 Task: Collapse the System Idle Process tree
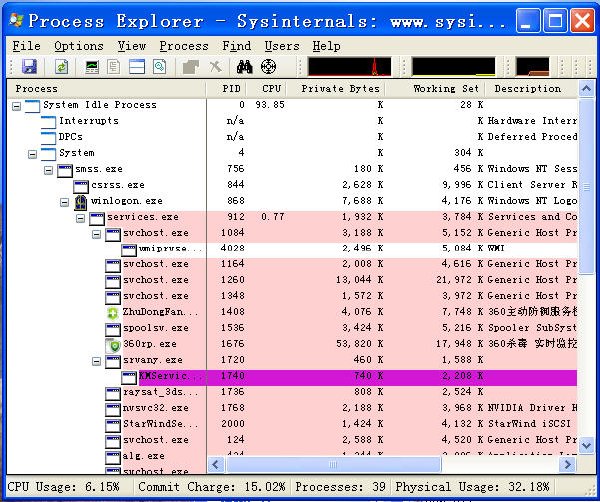pyautogui.click(x=16, y=106)
